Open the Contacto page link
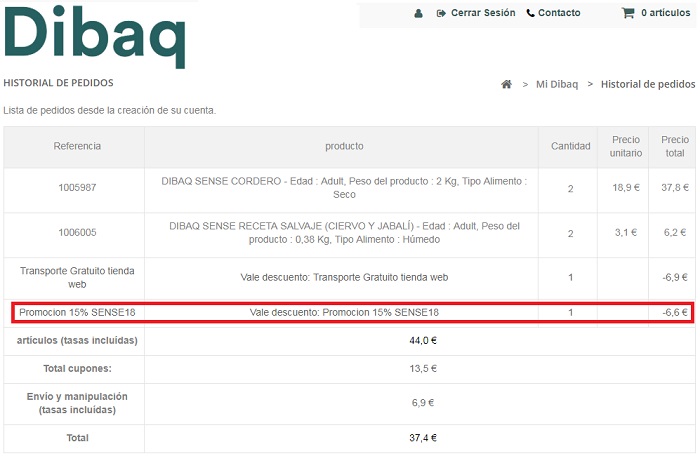 coord(559,13)
